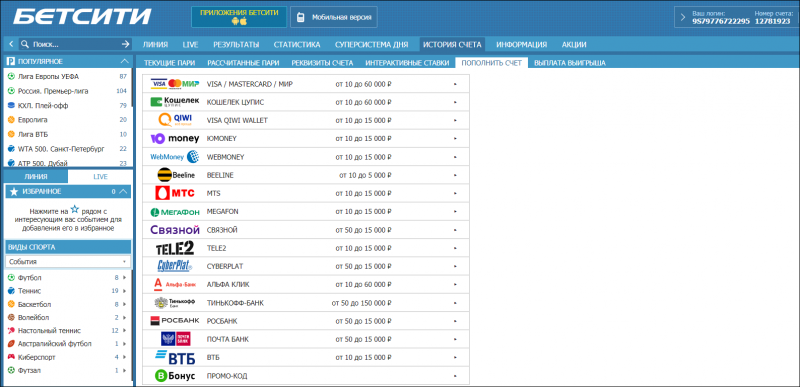Click ПРИЛОЖЕНИЯ БЕТСИТИ button
Image resolution: width=800 pixels, height=387 pixels.
tap(239, 17)
